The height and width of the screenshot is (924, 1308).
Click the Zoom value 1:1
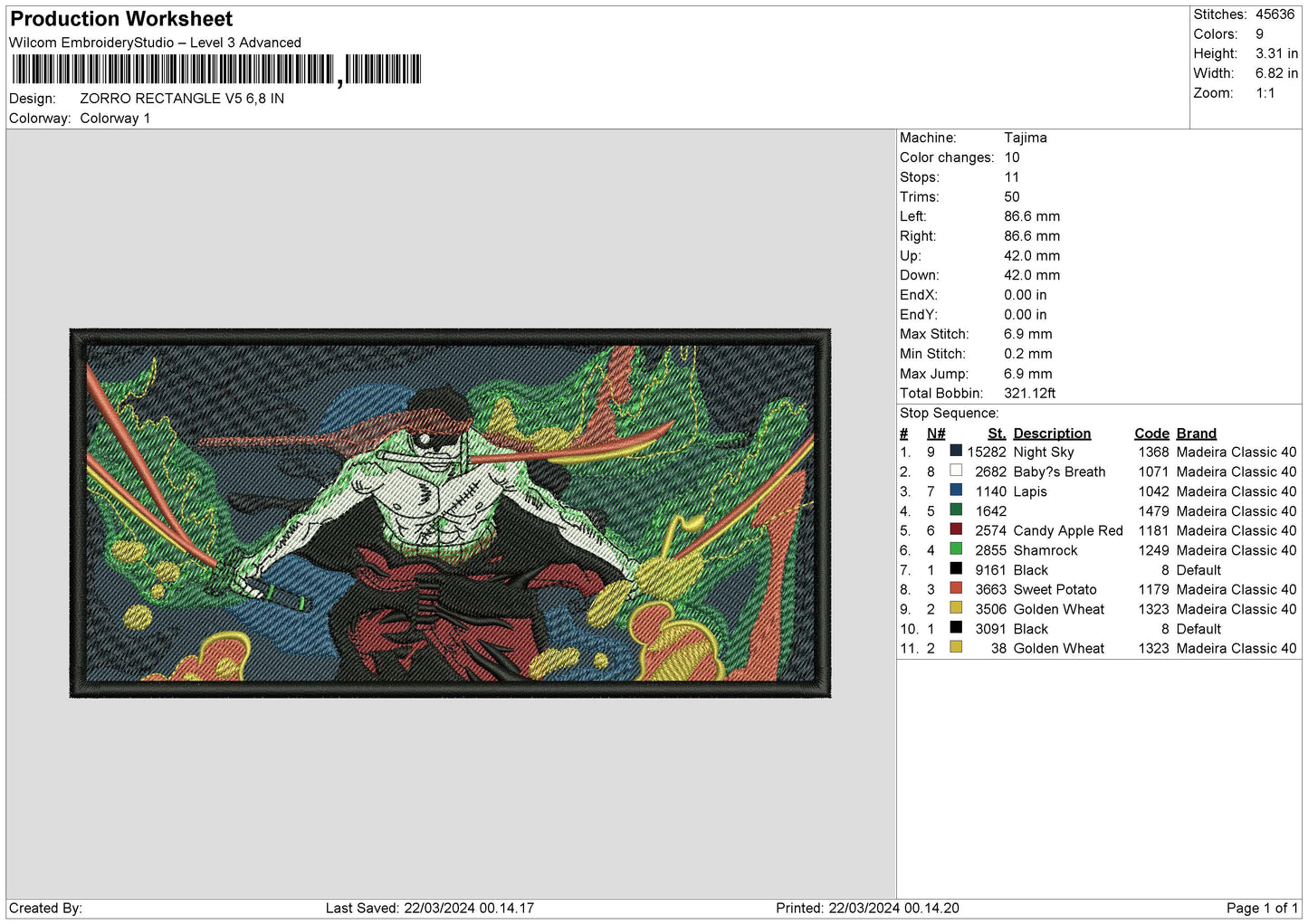1265,93
